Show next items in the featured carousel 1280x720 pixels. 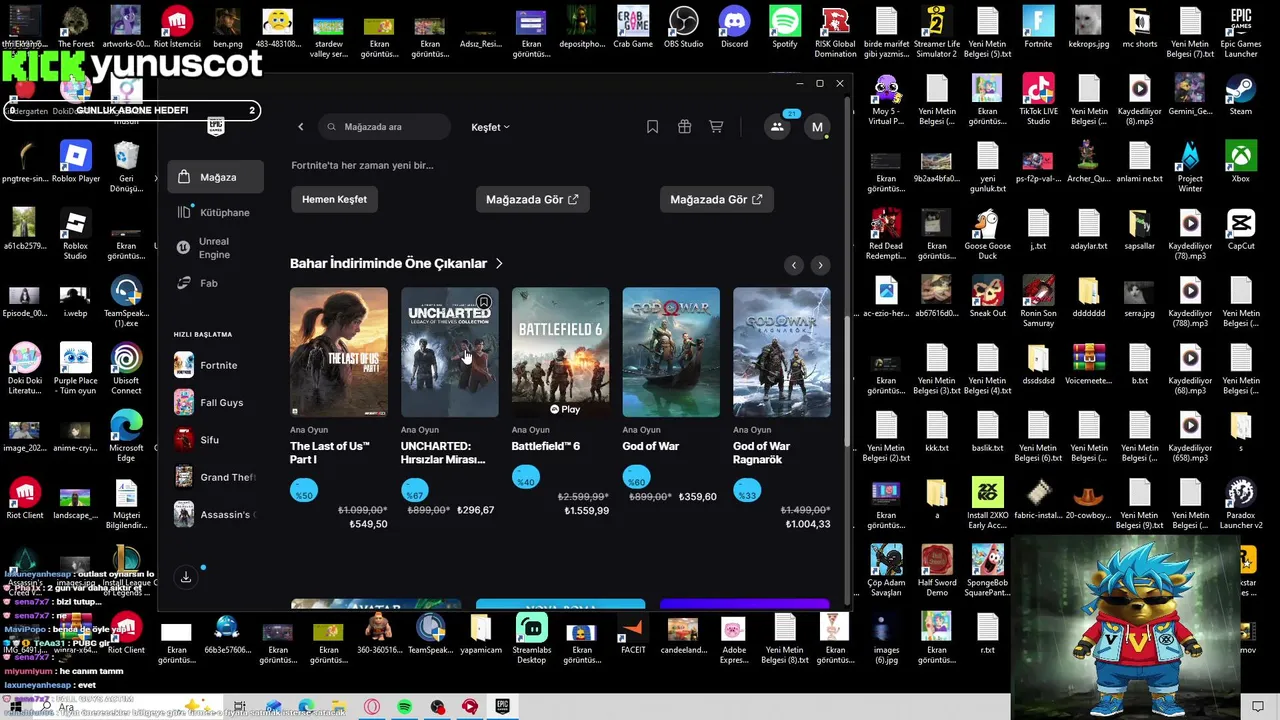[x=820, y=265]
